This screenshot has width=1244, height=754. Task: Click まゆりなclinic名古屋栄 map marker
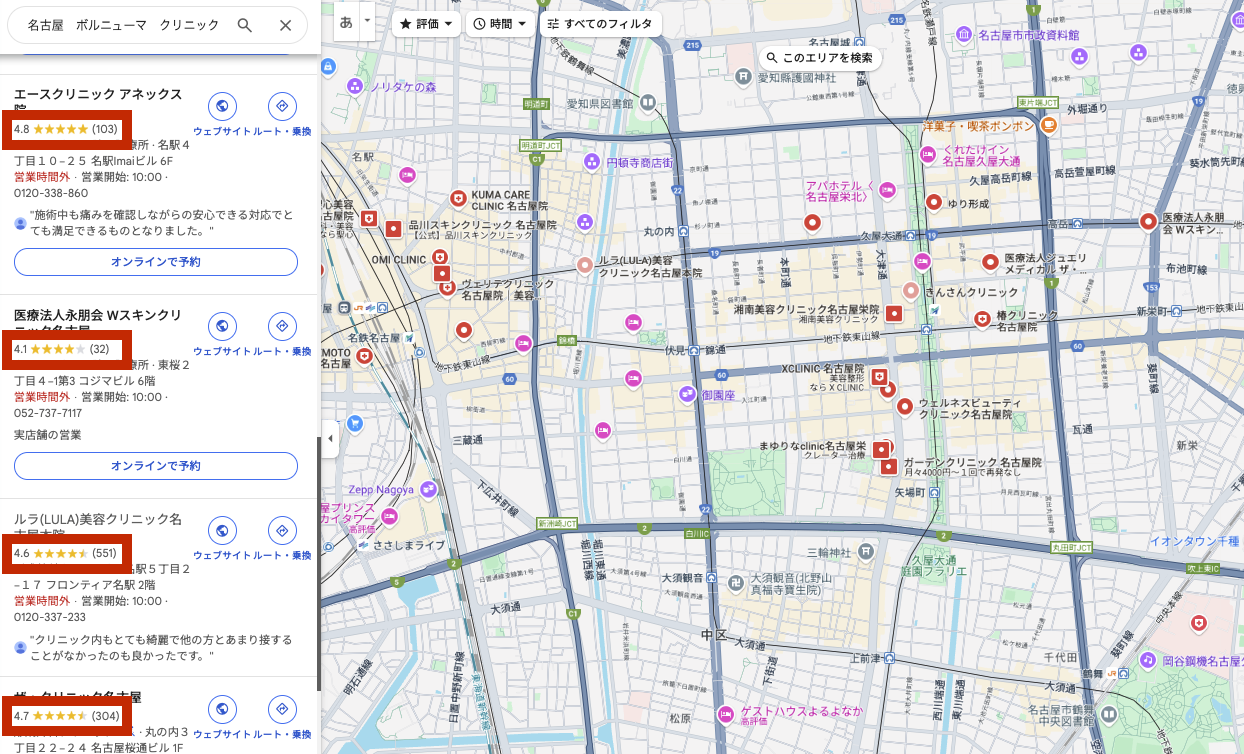[x=881, y=450]
